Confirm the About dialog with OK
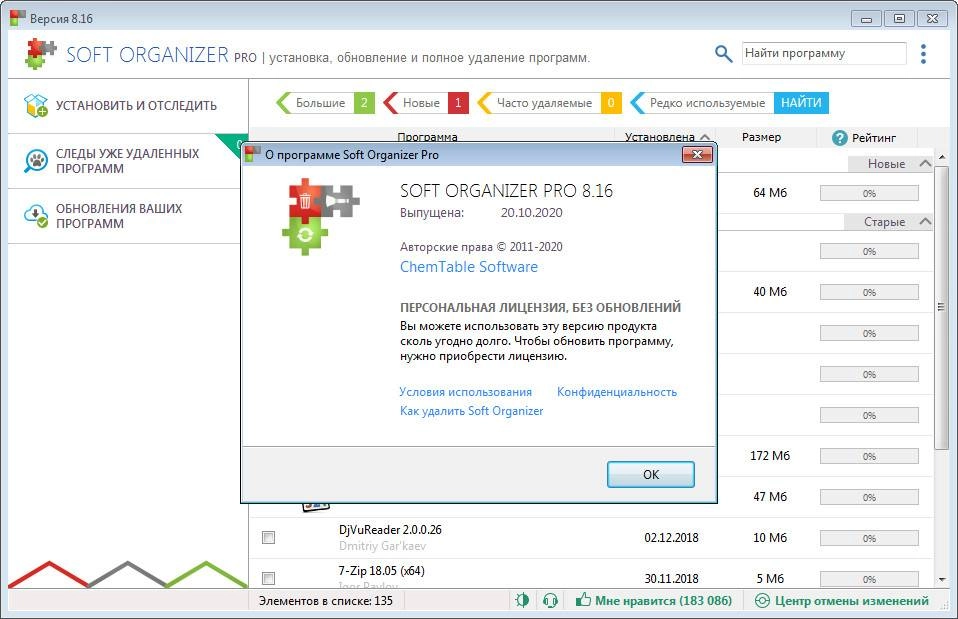The image size is (958, 619). [x=651, y=475]
